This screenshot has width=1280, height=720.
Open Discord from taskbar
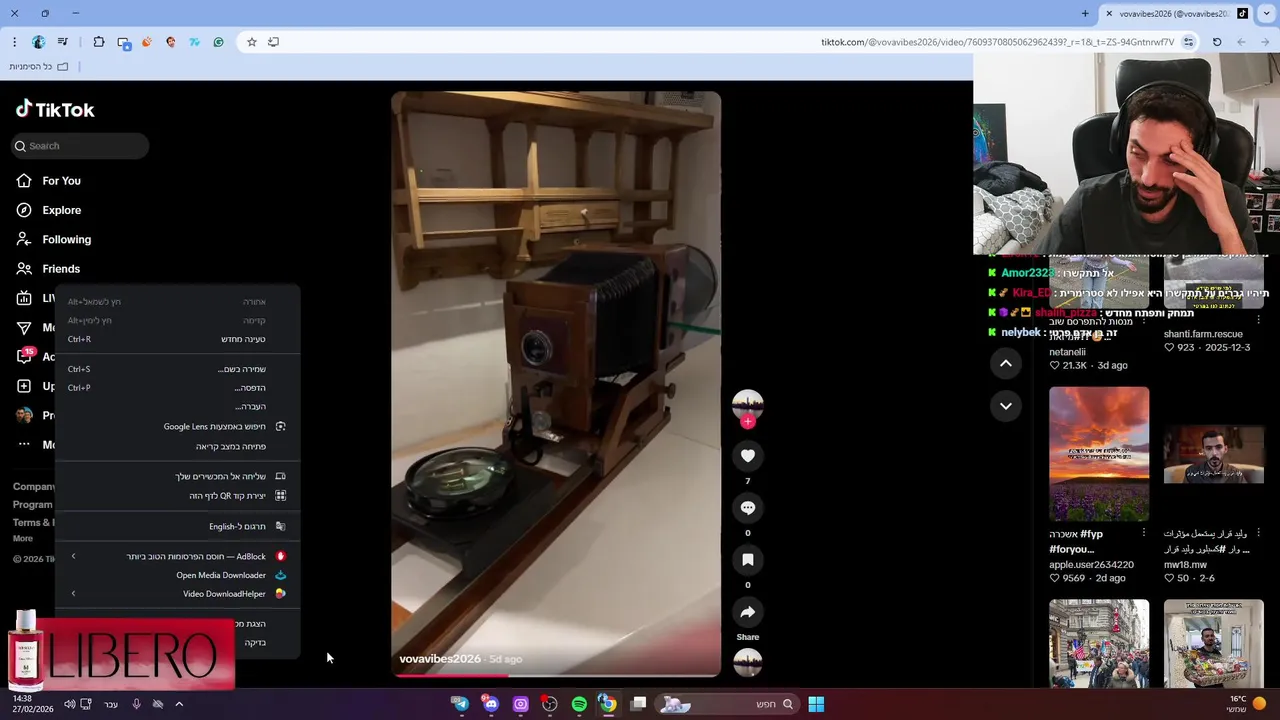490,704
